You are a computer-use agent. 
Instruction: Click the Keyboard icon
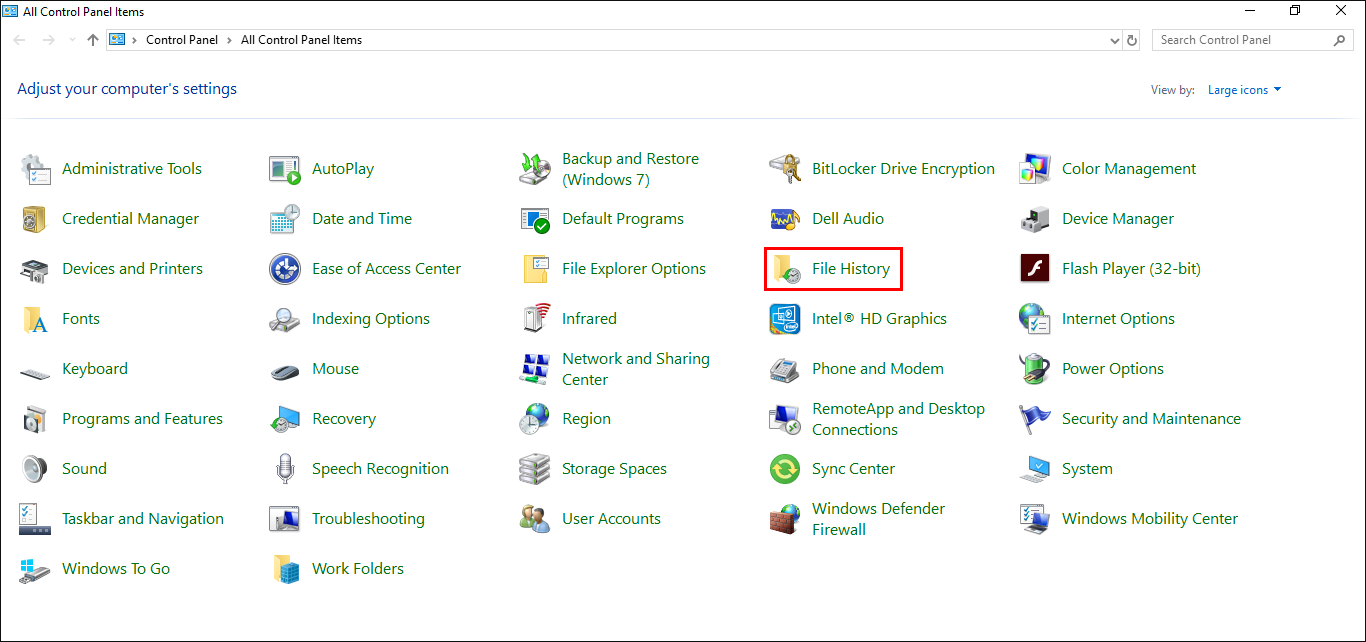[35, 372]
